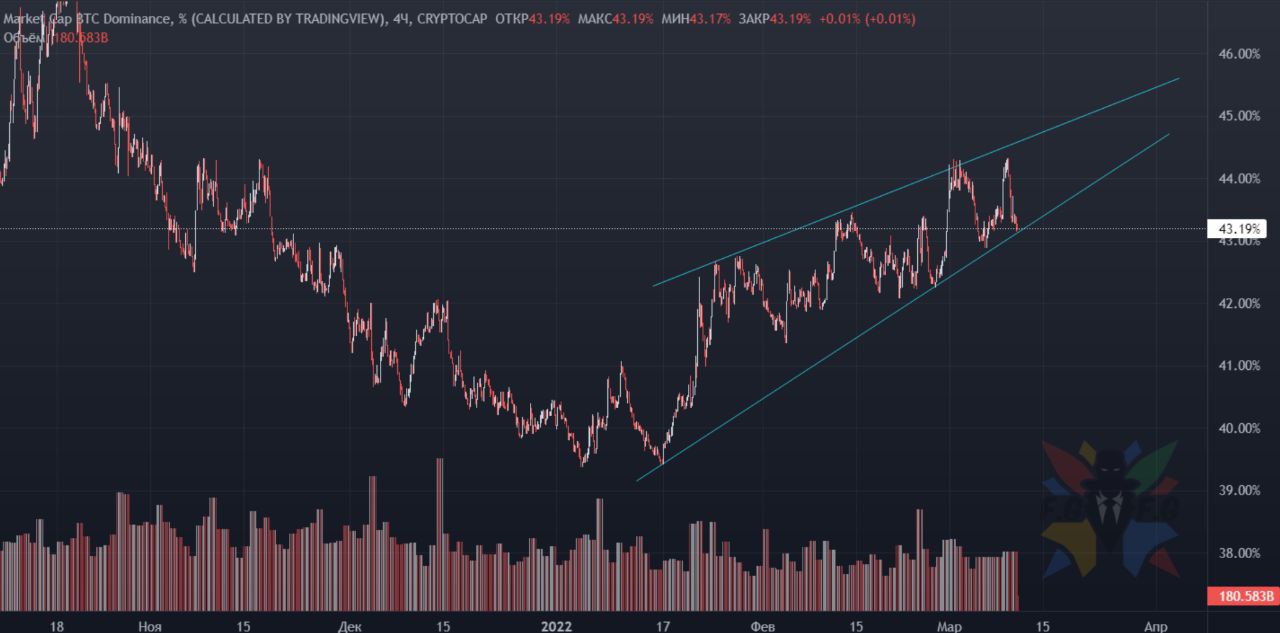
Task: Click the ЗАКР 43.19% close value
Action: 776,20
